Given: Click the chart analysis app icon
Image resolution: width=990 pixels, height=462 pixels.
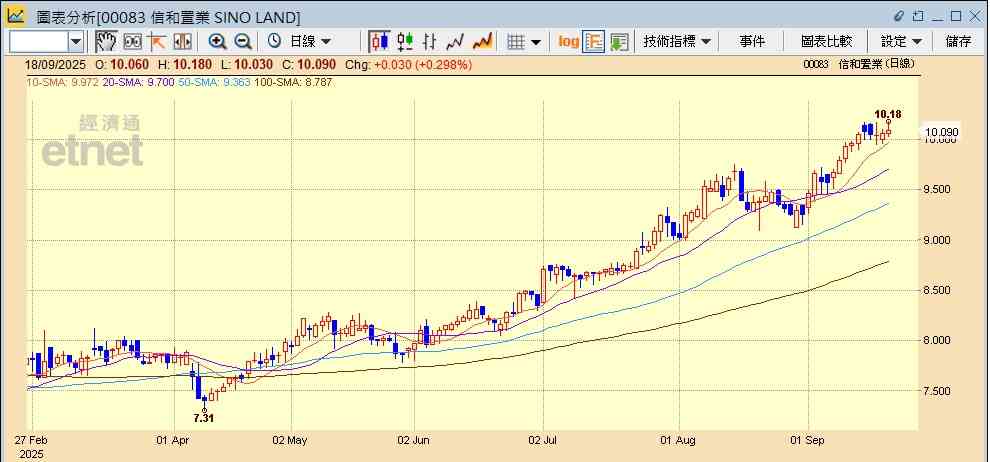Looking at the screenshot, I should tap(16, 15).
